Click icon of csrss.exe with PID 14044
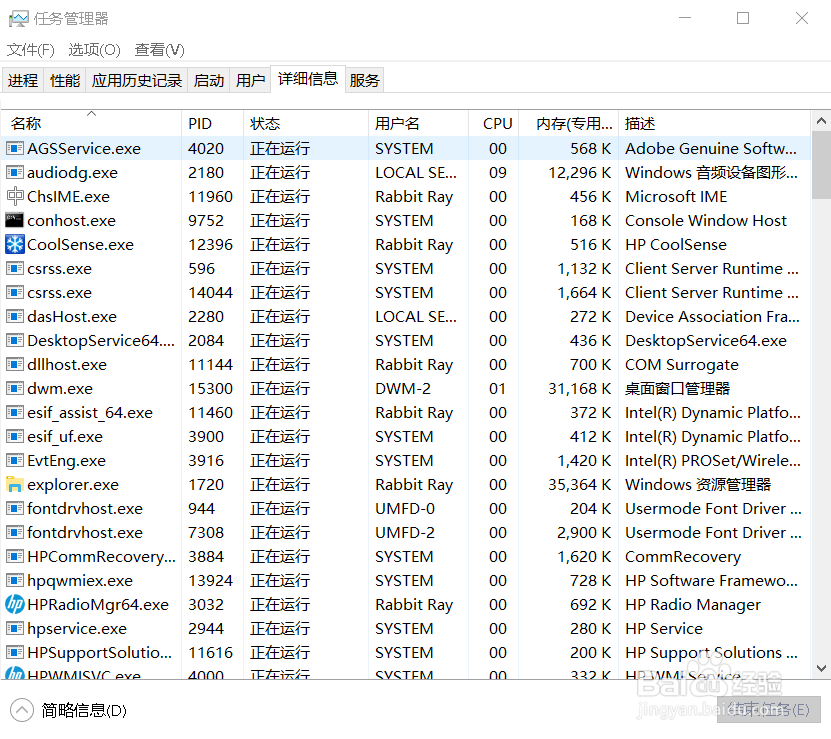831x739 pixels. click(x=14, y=292)
